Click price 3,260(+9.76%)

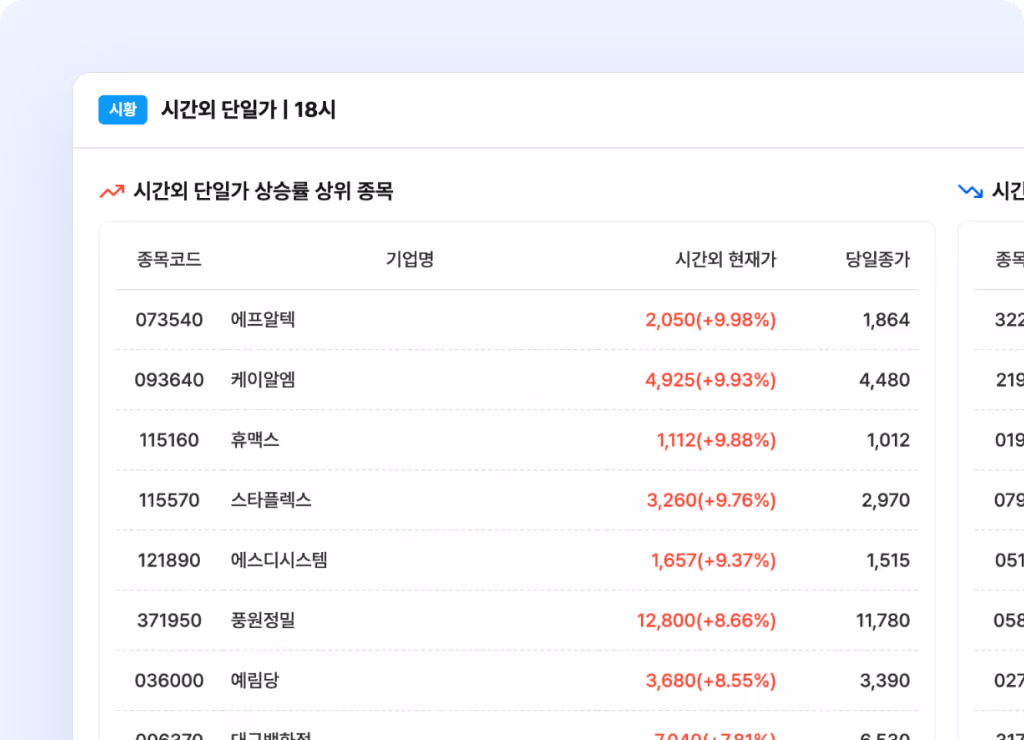711,500
